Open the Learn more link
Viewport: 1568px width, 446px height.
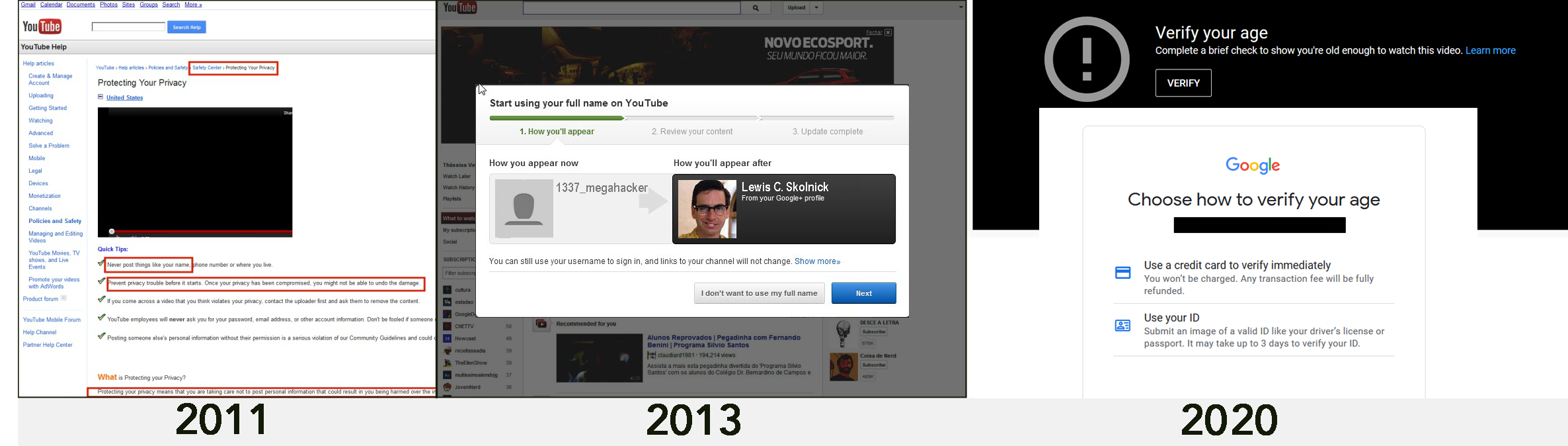pos(1490,50)
